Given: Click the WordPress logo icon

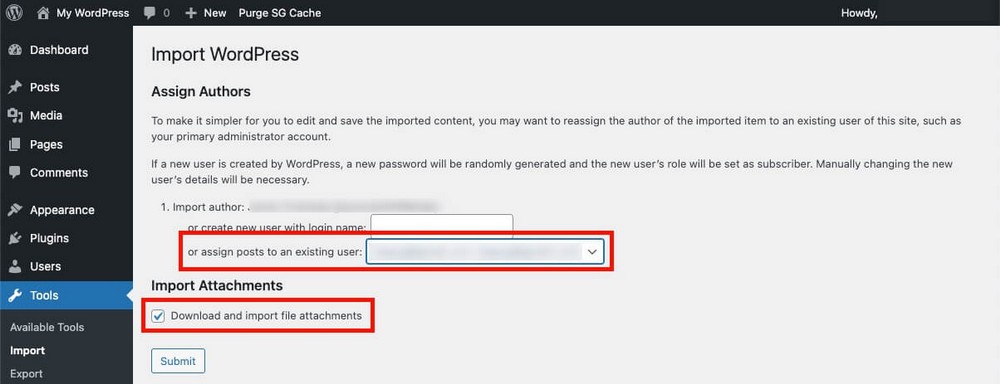Looking at the screenshot, I should click(15, 13).
